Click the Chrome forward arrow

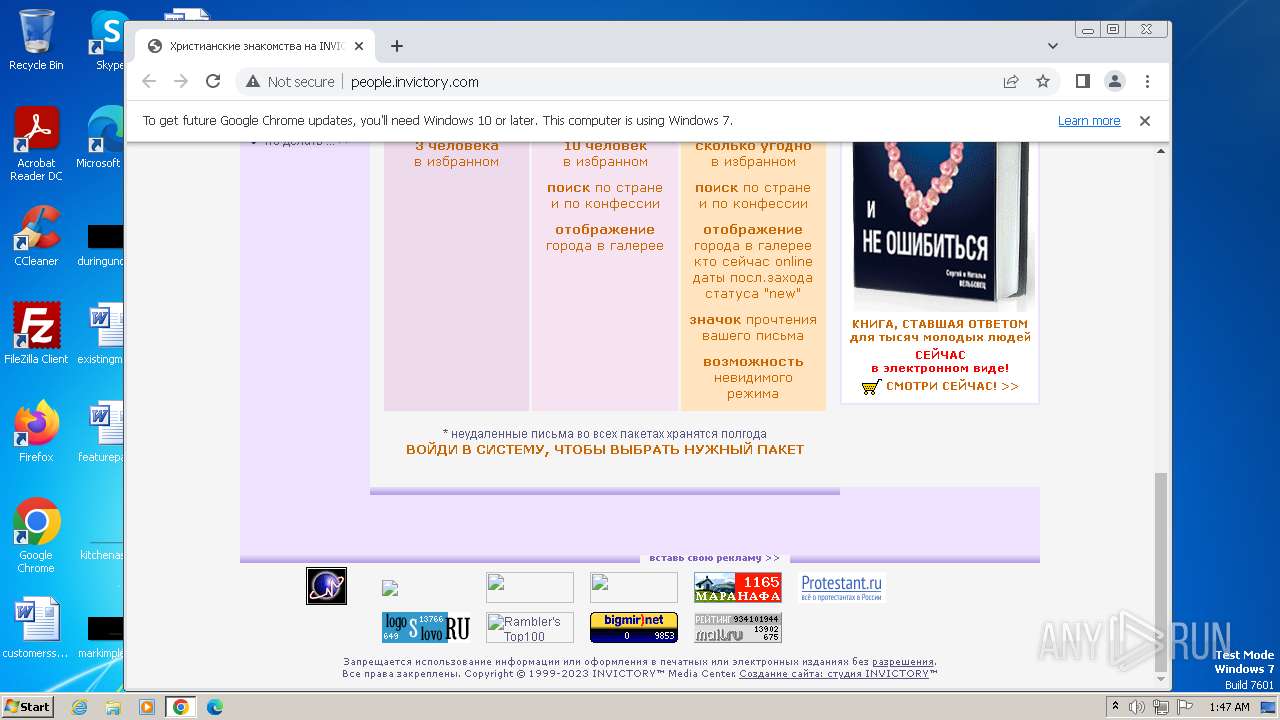(x=181, y=82)
